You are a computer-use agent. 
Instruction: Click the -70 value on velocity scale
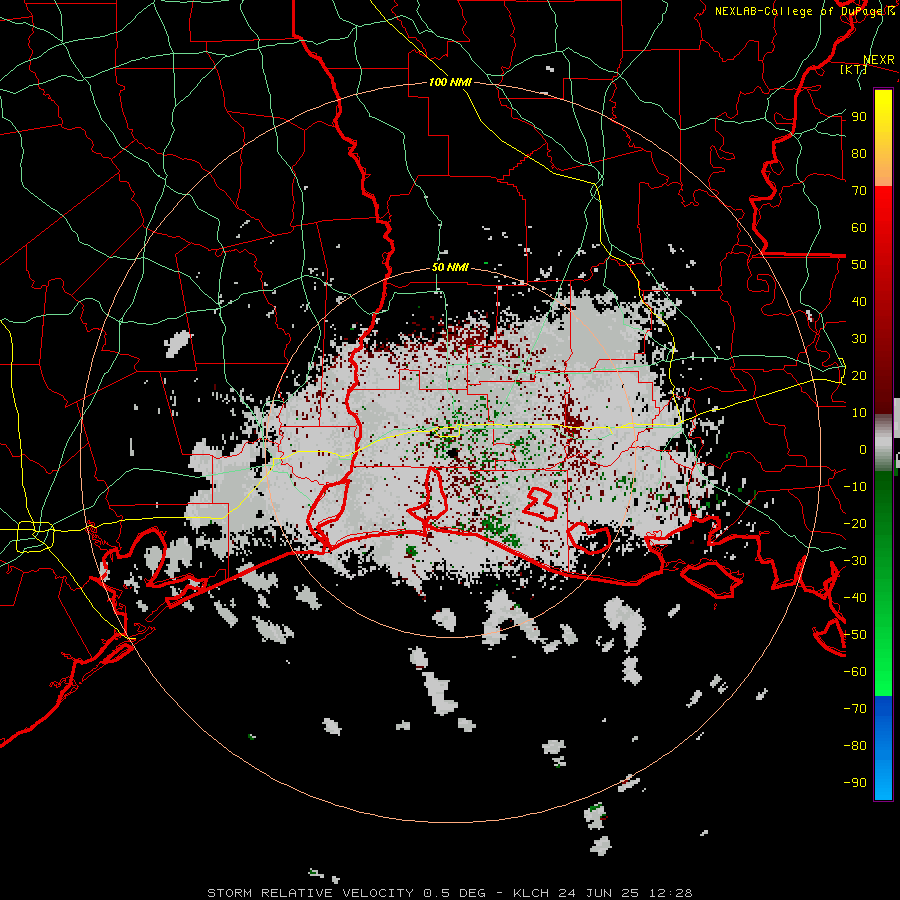pyautogui.click(x=855, y=709)
